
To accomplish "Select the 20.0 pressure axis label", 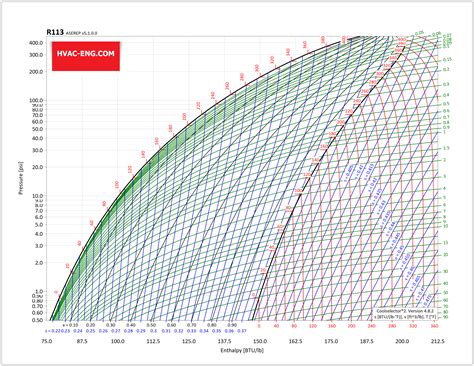I will tap(38, 167).
